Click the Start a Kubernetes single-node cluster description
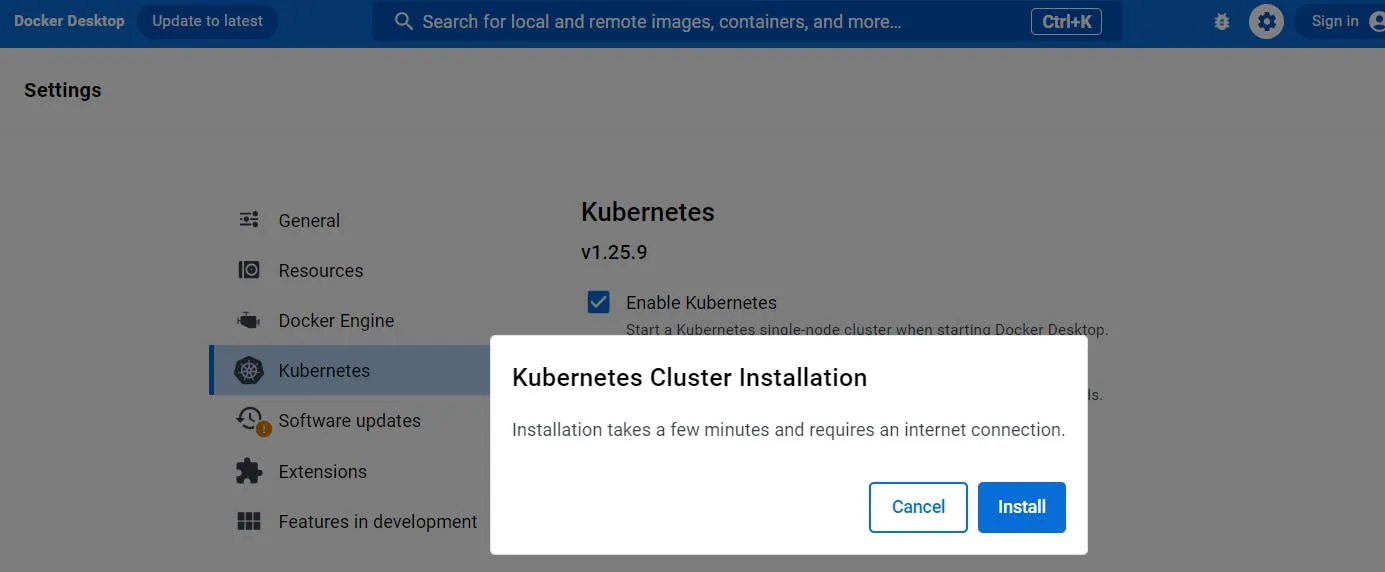 click(x=867, y=329)
